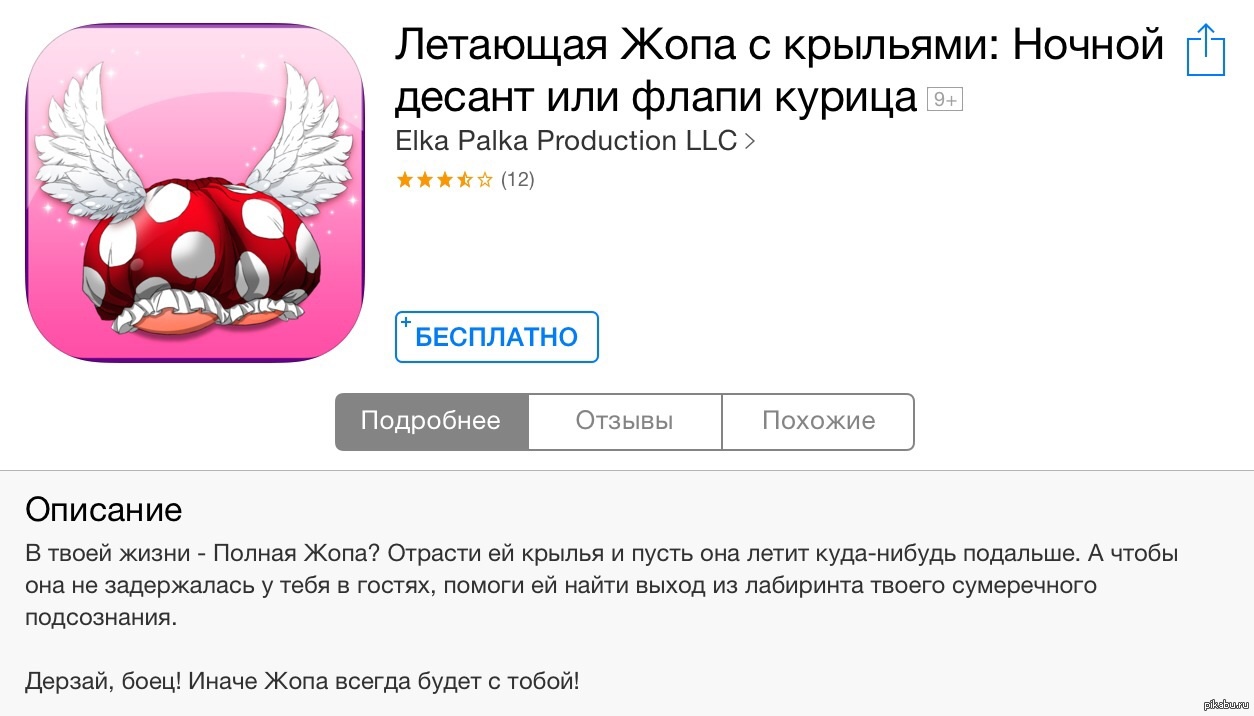Tap the line 'Дерзай, боец!'
The image size is (1254, 716).
(x=302, y=683)
